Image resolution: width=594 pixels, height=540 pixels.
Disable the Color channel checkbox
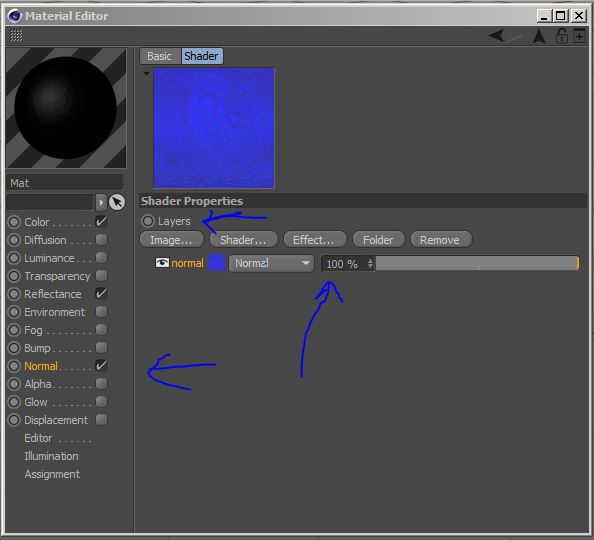101,222
